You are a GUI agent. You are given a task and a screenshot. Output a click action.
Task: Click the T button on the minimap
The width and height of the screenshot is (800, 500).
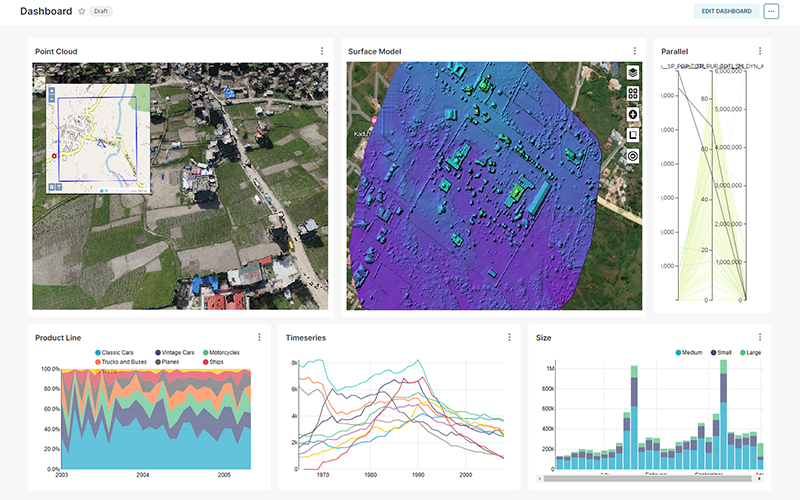point(59,187)
